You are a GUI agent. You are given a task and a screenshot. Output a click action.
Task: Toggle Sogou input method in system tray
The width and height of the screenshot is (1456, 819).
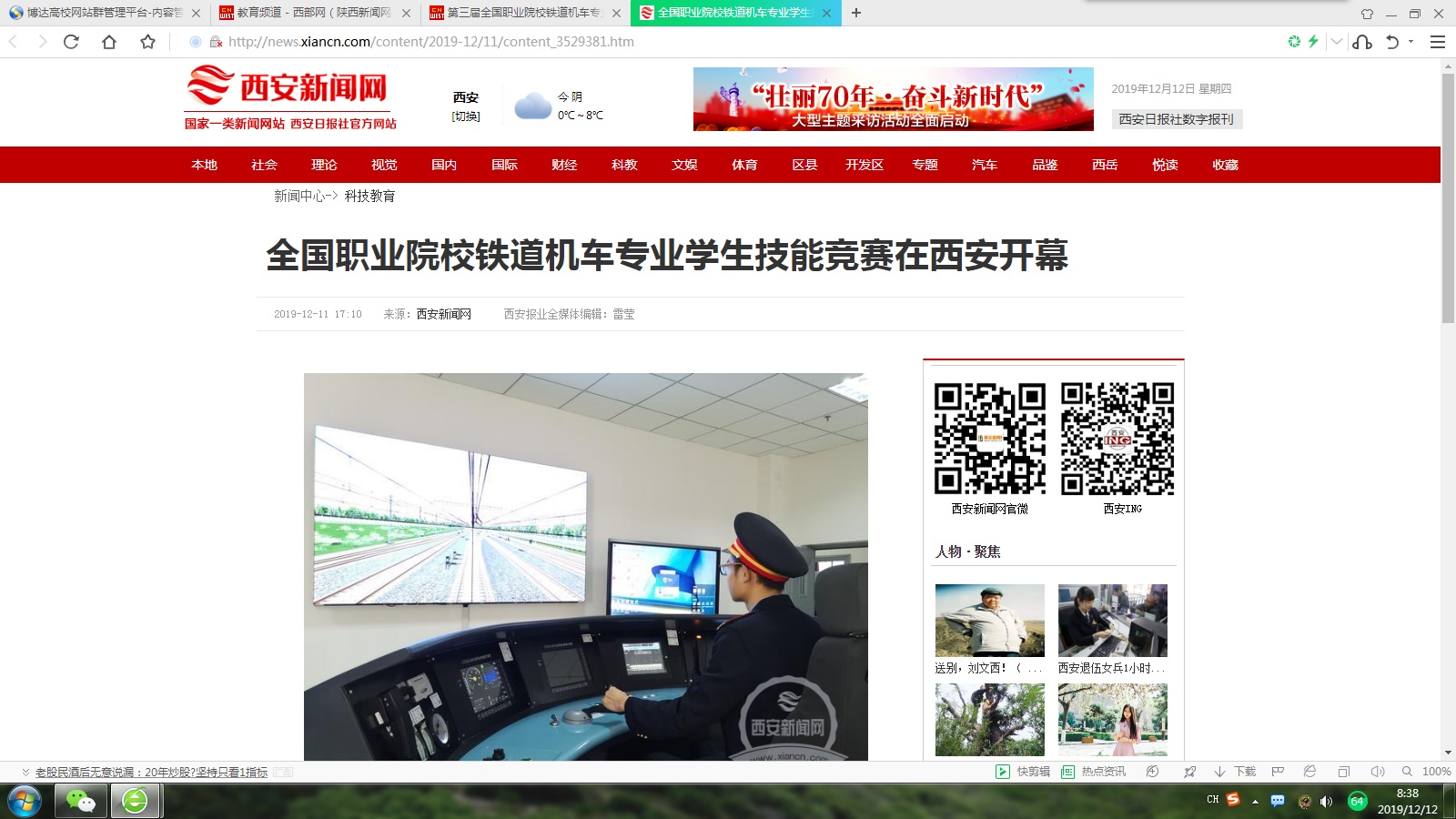click(x=1233, y=800)
